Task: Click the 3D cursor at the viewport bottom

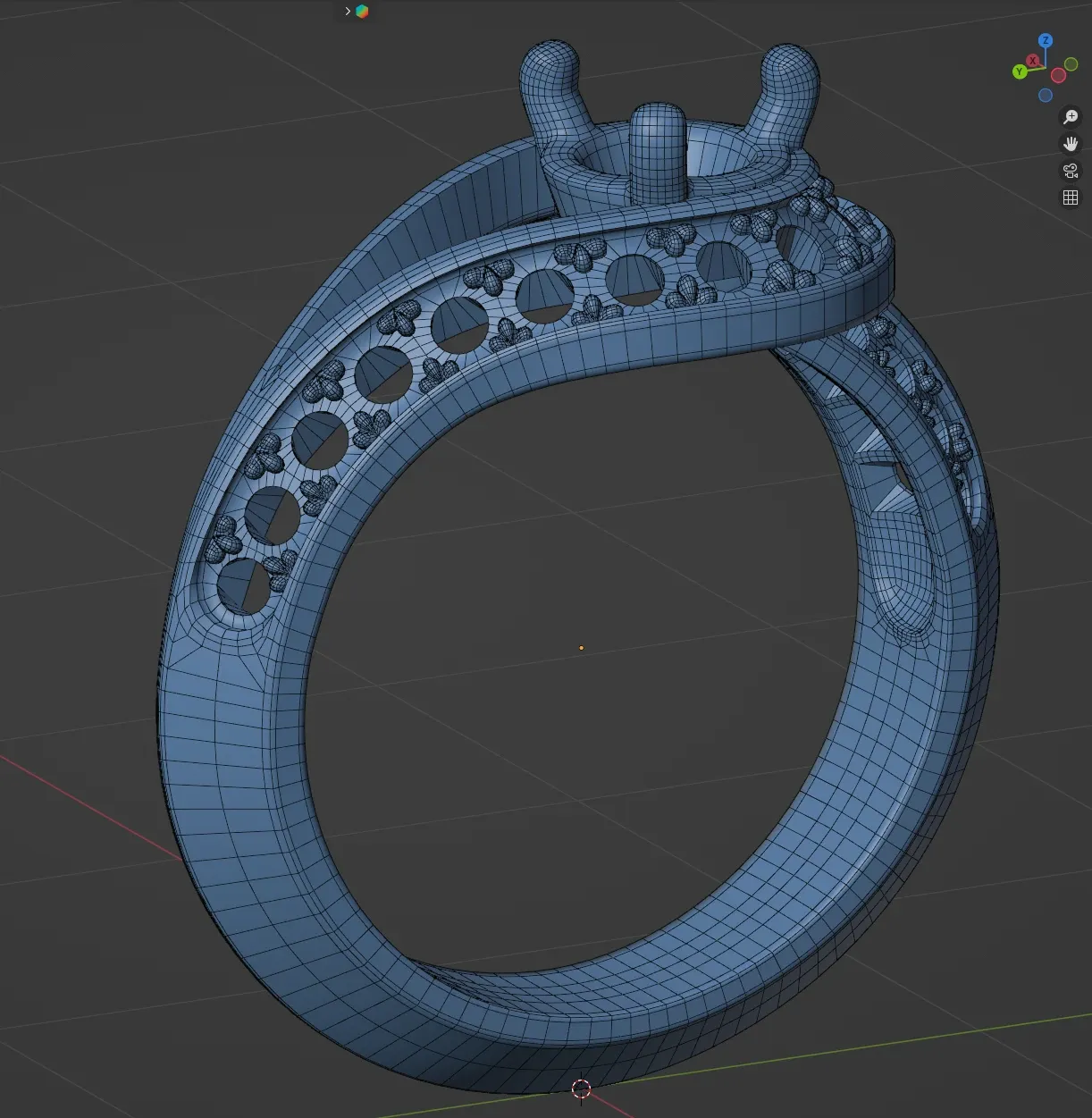Action: coord(582,1089)
